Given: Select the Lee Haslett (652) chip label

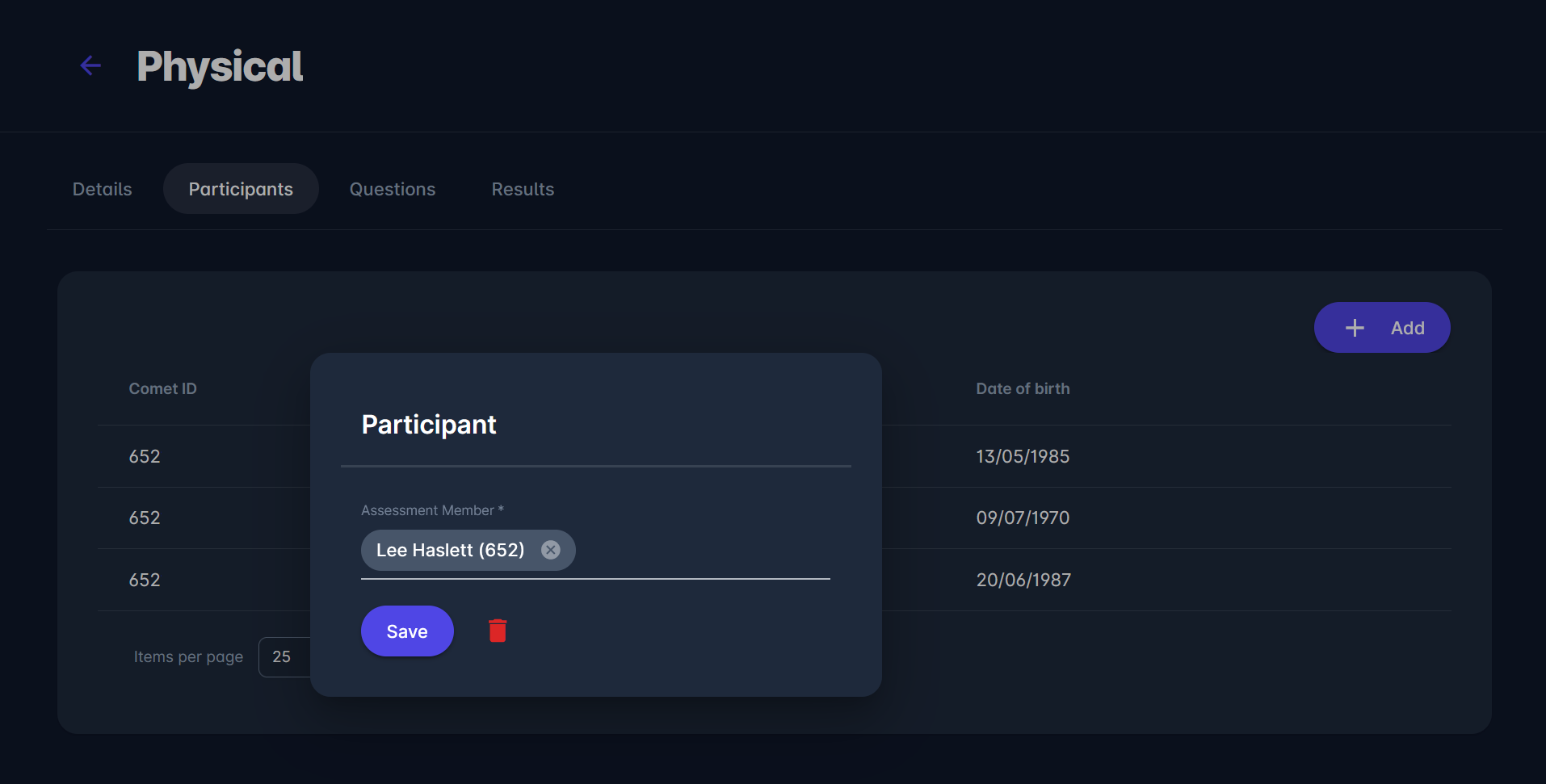Looking at the screenshot, I should coord(450,551).
